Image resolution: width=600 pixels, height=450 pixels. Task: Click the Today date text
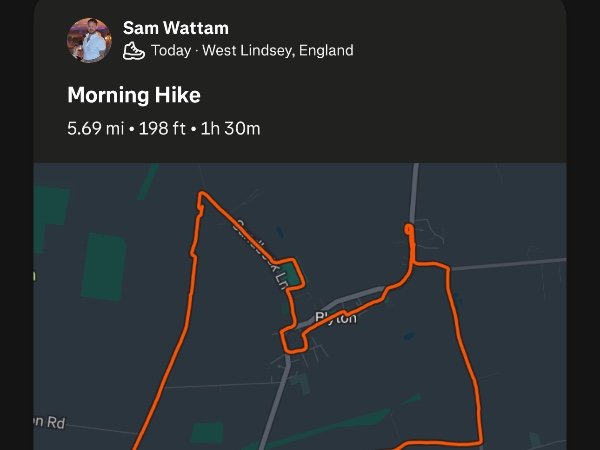172,51
